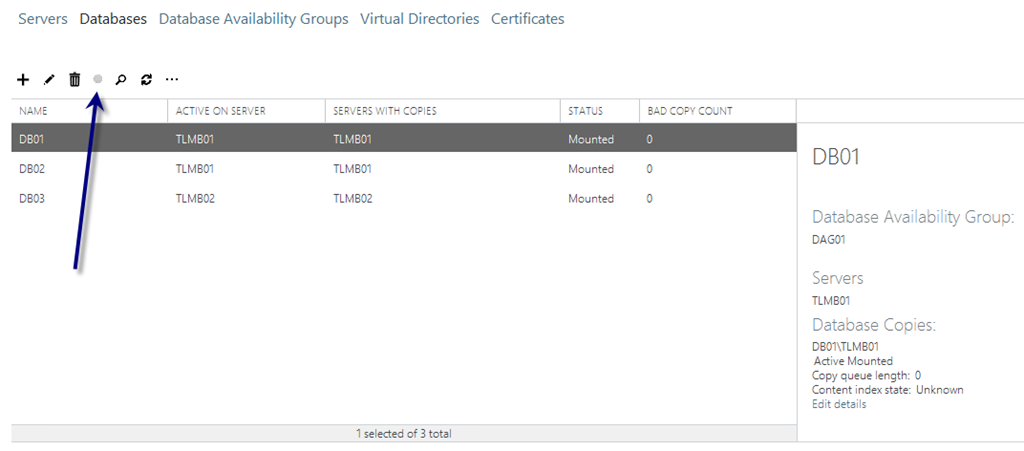This screenshot has width=1024, height=451.
Task: Sort by ACTIVE ON SERVER column
Action: tap(247, 111)
